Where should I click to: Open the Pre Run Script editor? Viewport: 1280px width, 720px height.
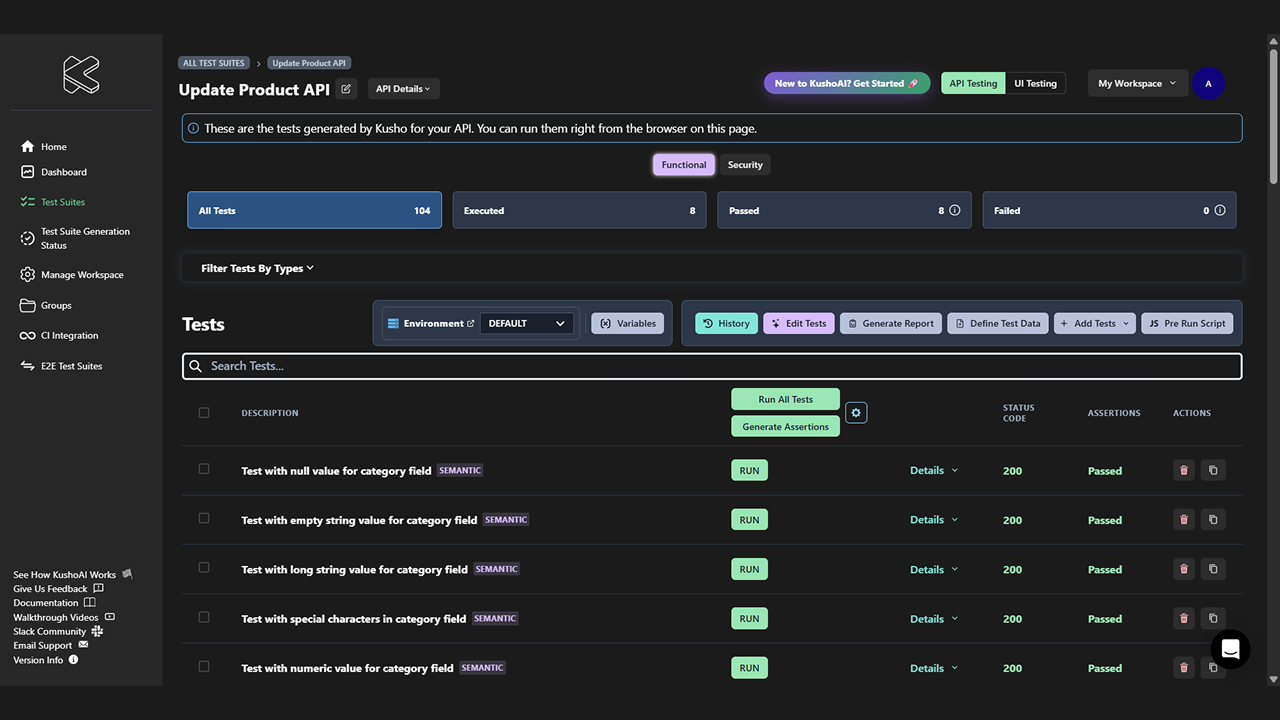(1187, 323)
